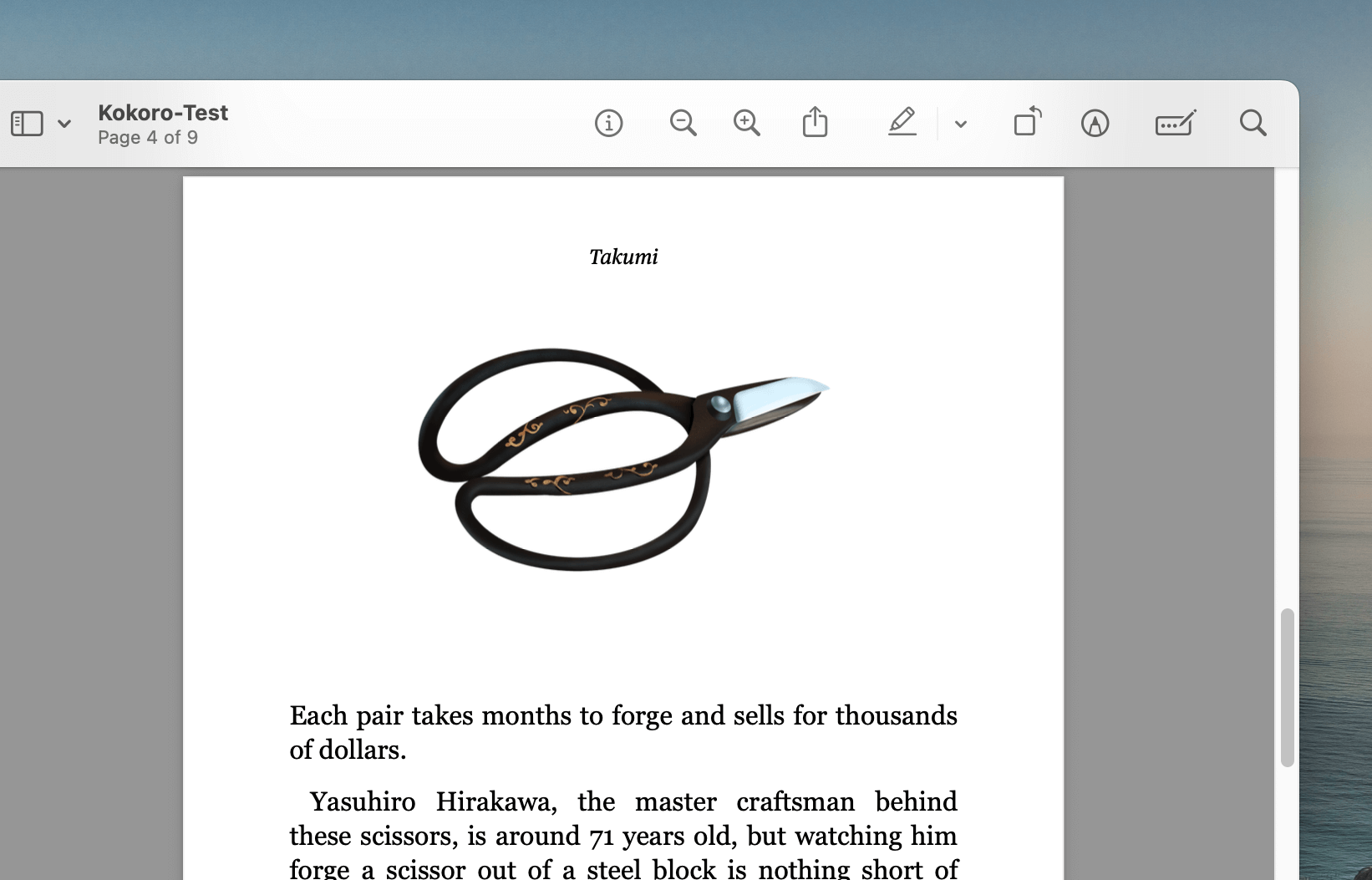The height and width of the screenshot is (880, 1372).
Task: Select the scissors image on page
Action: (x=622, y=460)
